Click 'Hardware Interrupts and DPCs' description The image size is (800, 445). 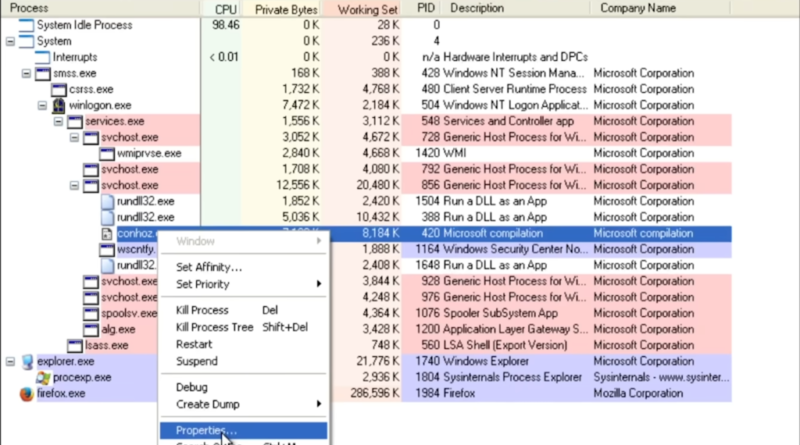[515, 57]
